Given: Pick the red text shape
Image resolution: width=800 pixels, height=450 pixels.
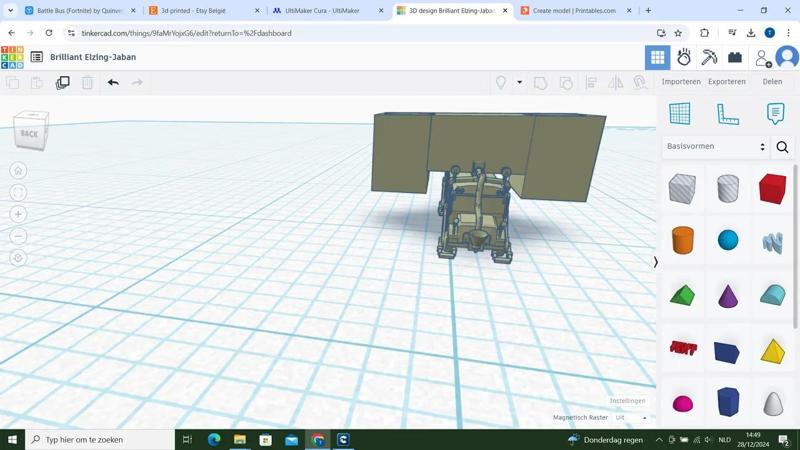Looking at the screenshot, I should click(x=683, y=348).
